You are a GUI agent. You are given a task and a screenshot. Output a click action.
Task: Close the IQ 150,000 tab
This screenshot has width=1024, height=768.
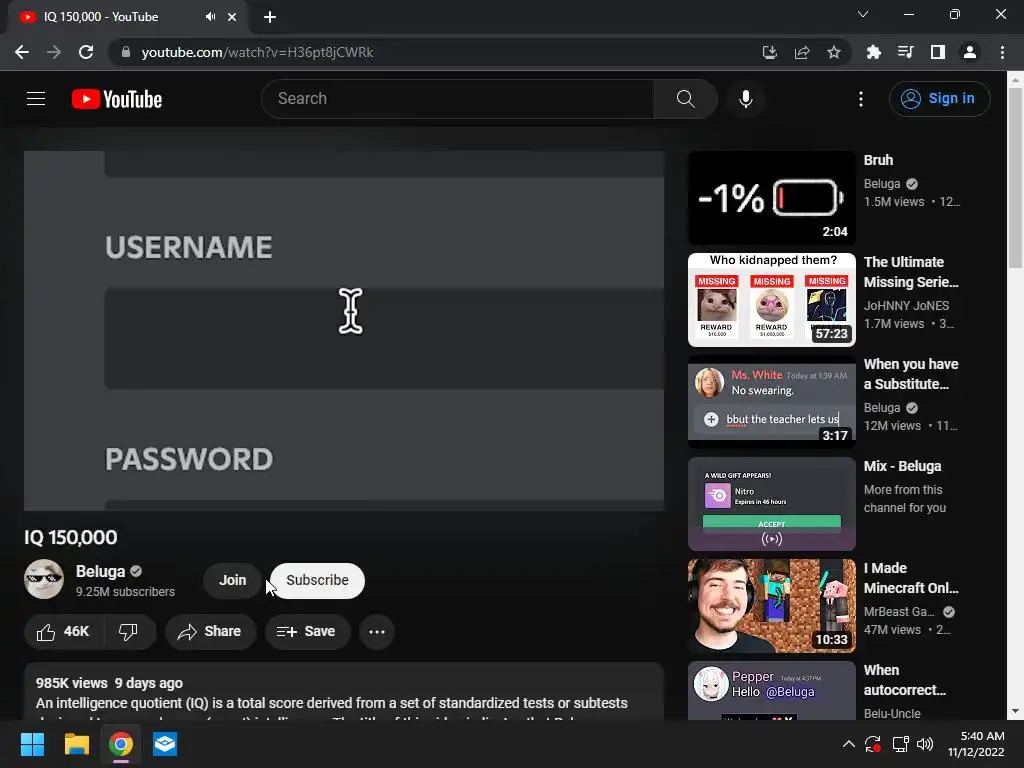[232, 17]
